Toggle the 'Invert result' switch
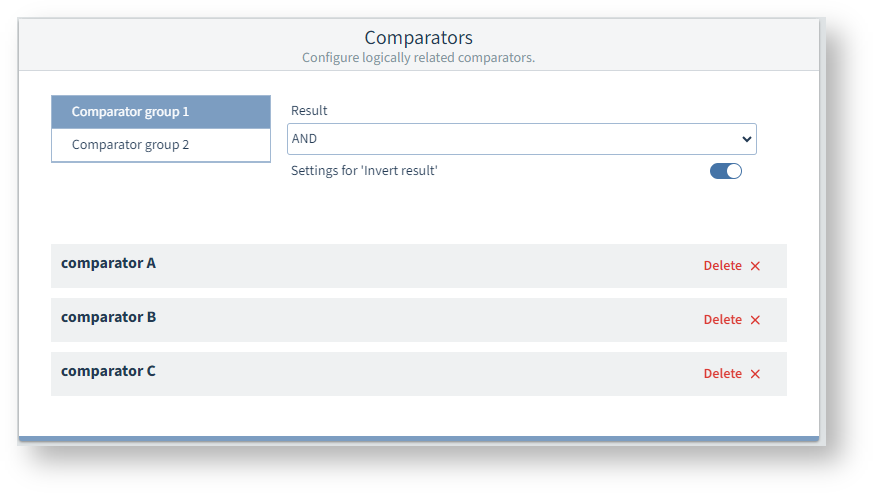 coord(726,171)
